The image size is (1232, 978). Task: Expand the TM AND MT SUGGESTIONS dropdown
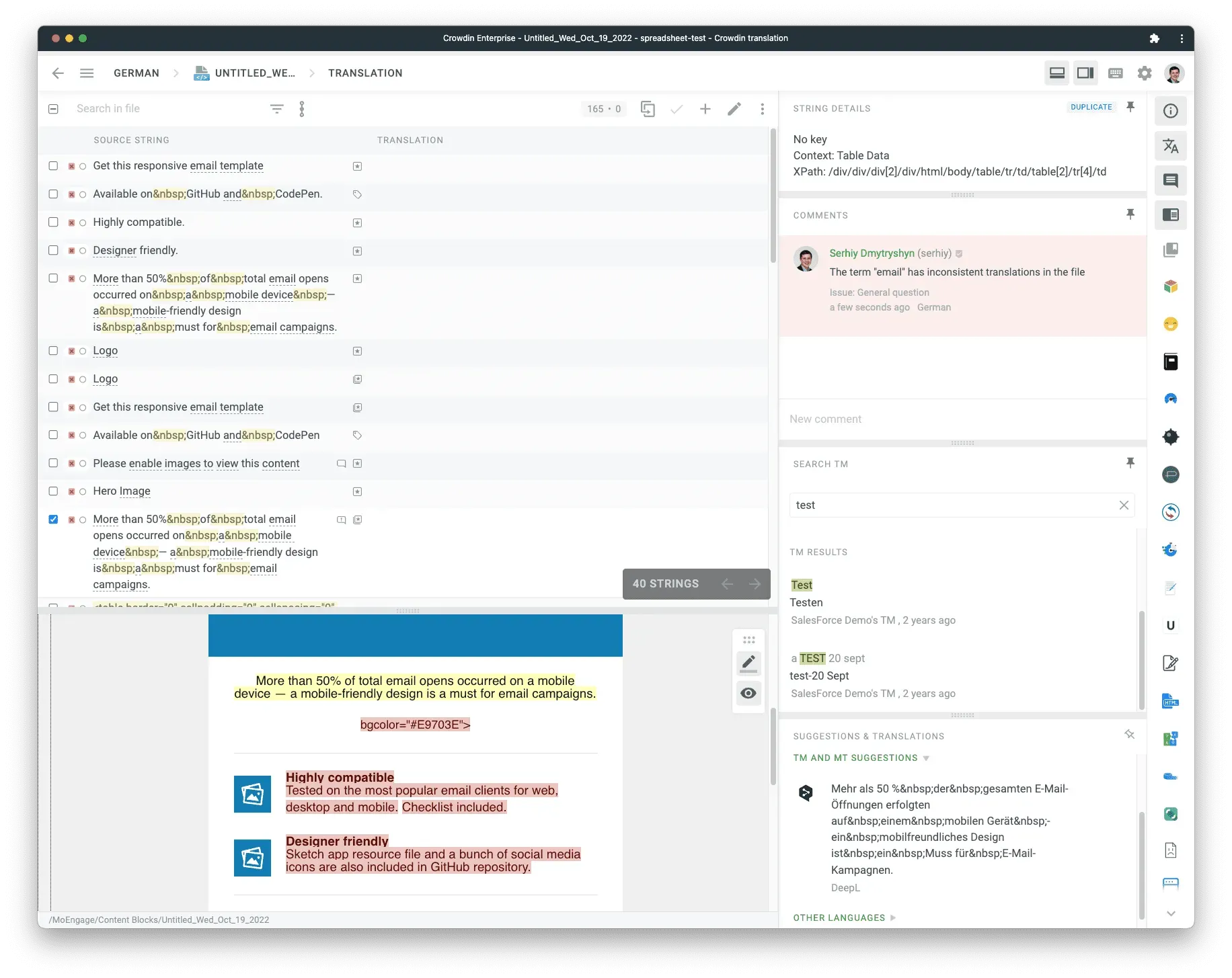coord(927,758)
